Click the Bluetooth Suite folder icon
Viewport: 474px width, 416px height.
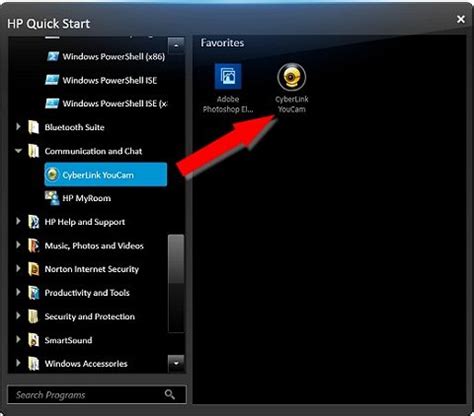tap(33, 127)
